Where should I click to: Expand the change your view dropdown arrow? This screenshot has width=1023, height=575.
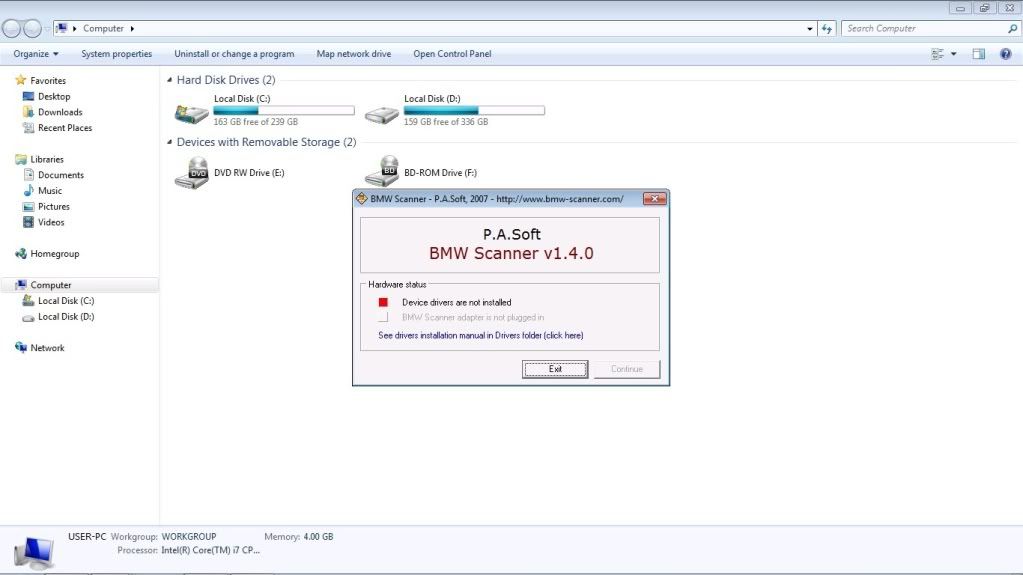(x=953, y=54)
